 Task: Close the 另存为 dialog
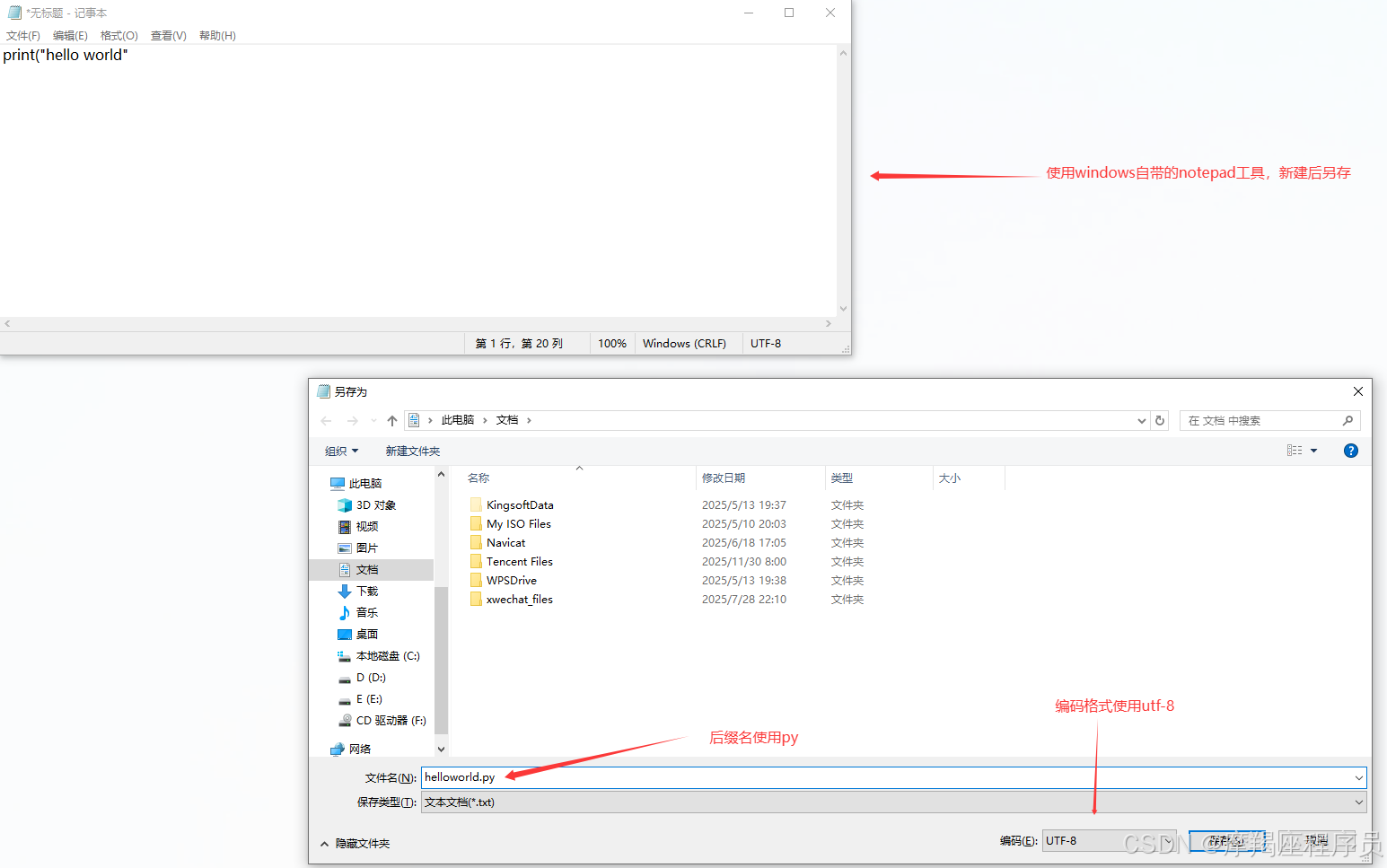pos(1358,391)
